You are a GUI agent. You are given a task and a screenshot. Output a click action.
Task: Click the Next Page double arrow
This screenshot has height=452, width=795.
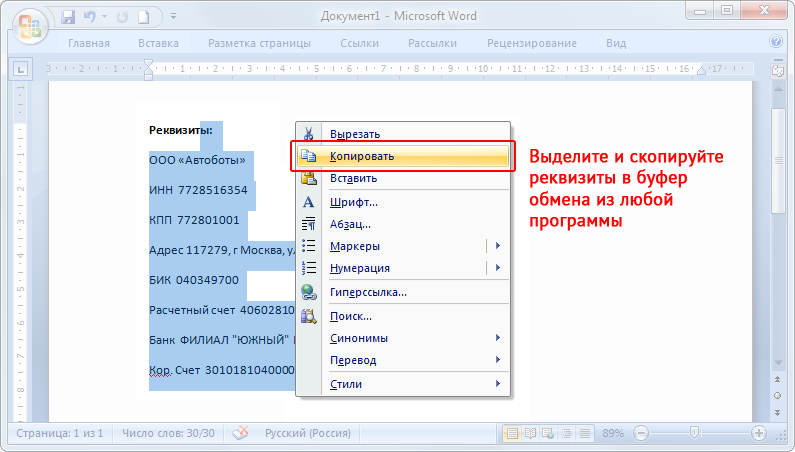coord(778,412)
